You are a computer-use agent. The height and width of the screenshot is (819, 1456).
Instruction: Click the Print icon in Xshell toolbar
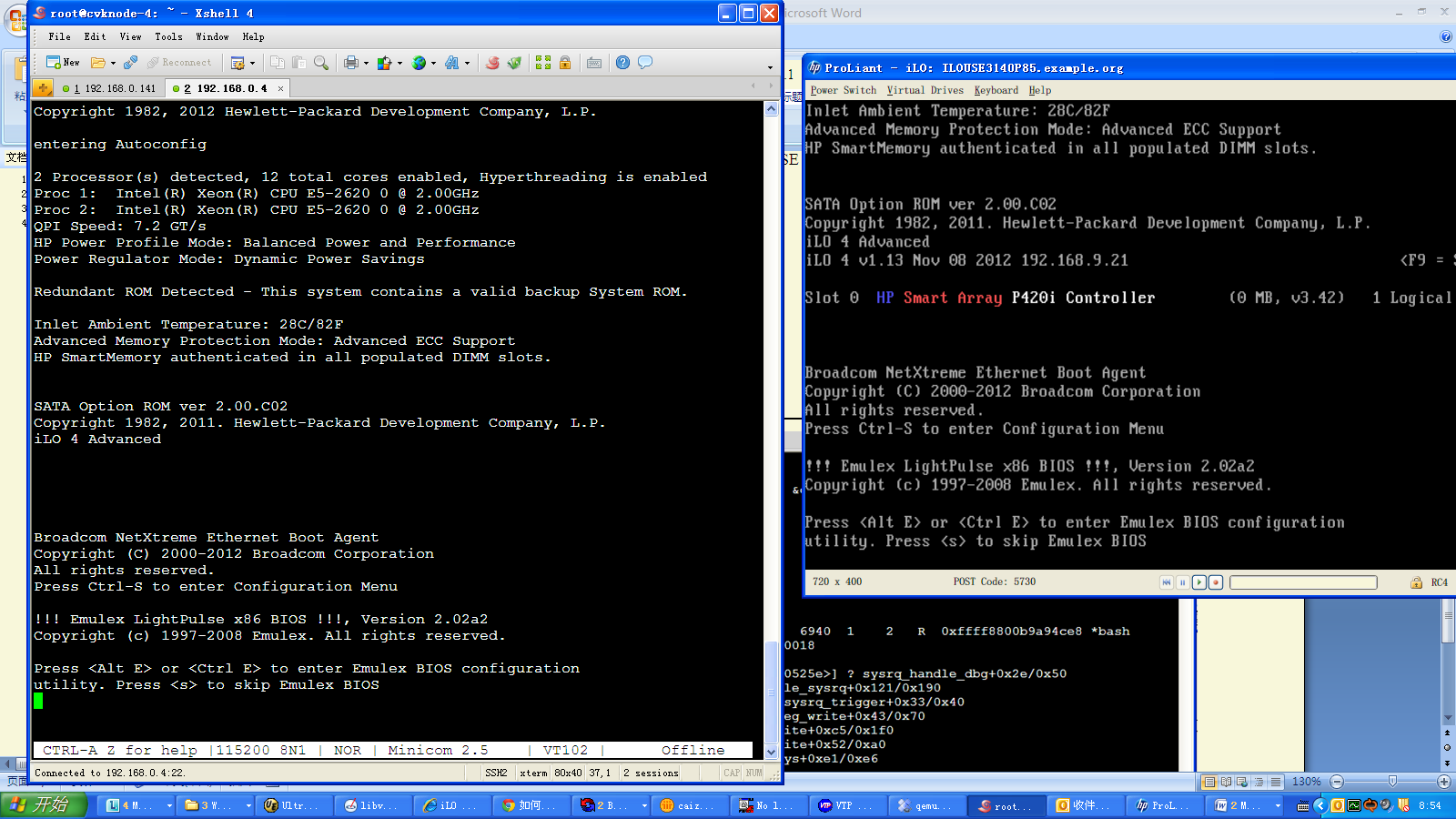tap(351, 63)
